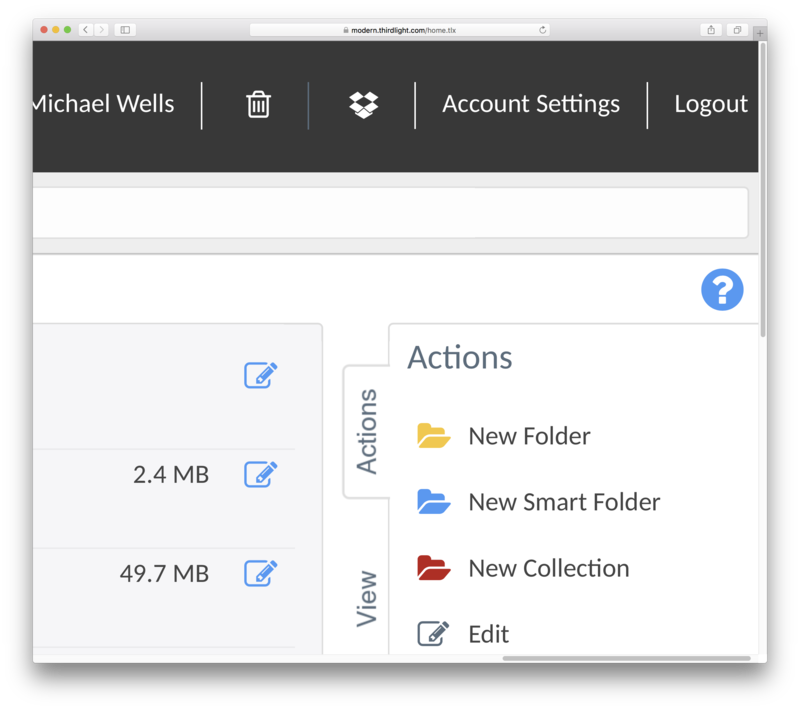
Task: Click the yellow New Folder icon
Action: [433, 436]
